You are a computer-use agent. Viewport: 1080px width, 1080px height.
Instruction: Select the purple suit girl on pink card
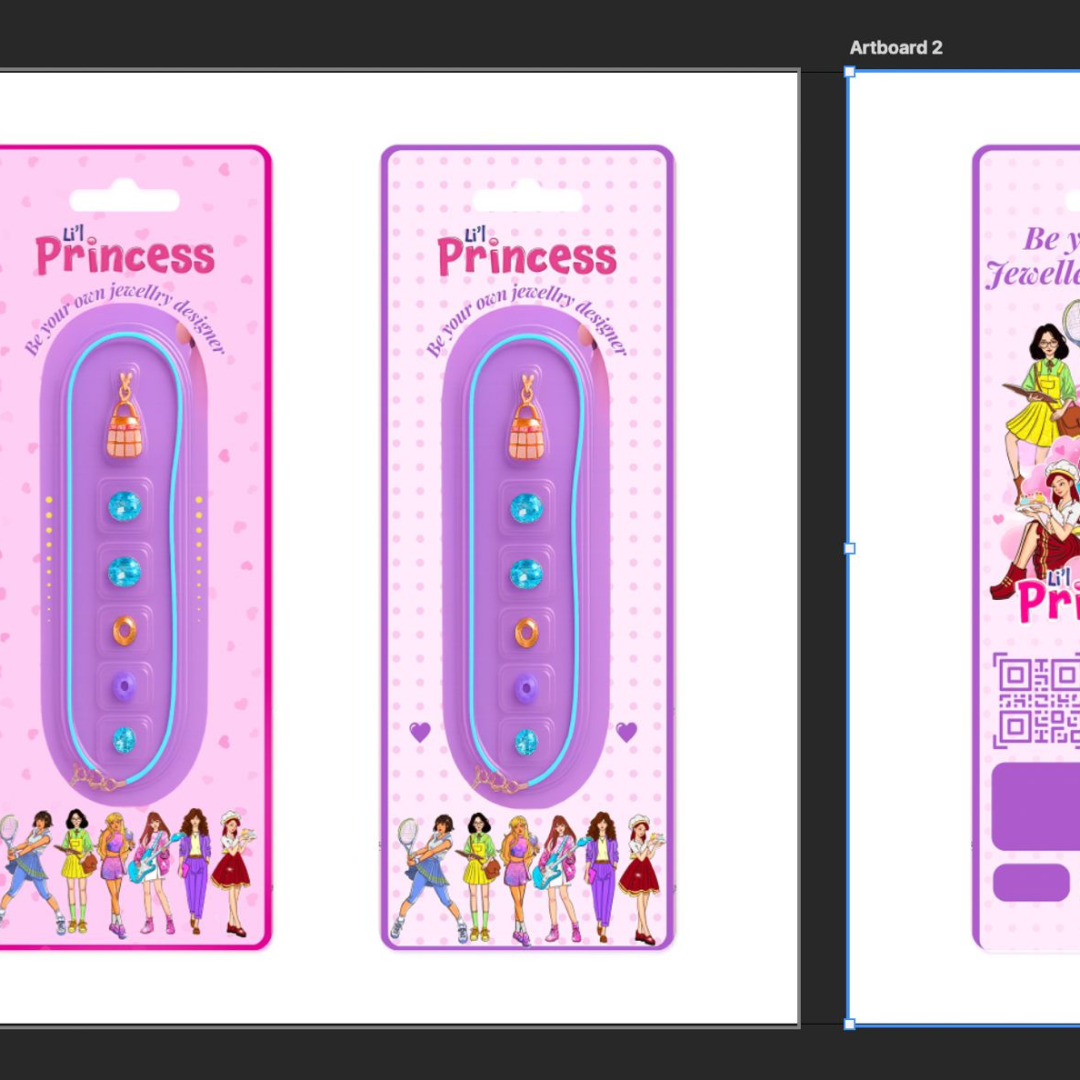coord(194,871)
